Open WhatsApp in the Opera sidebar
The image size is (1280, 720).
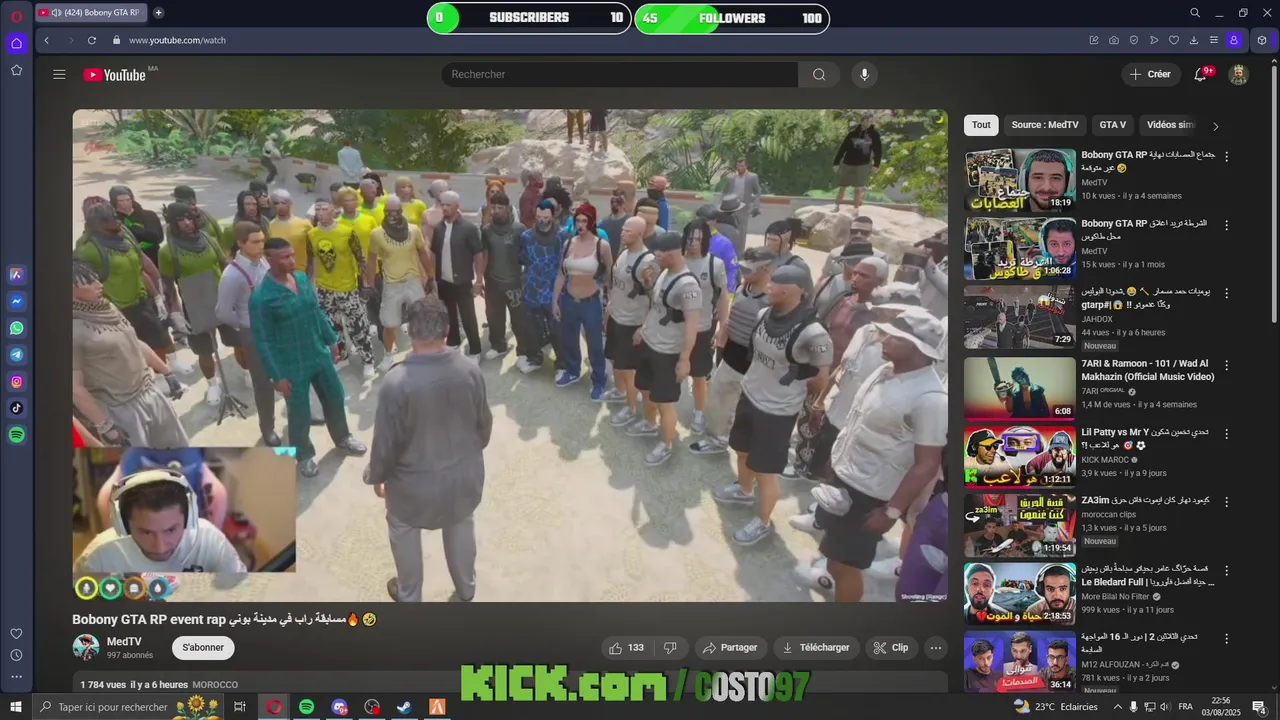tap(16, 328)
